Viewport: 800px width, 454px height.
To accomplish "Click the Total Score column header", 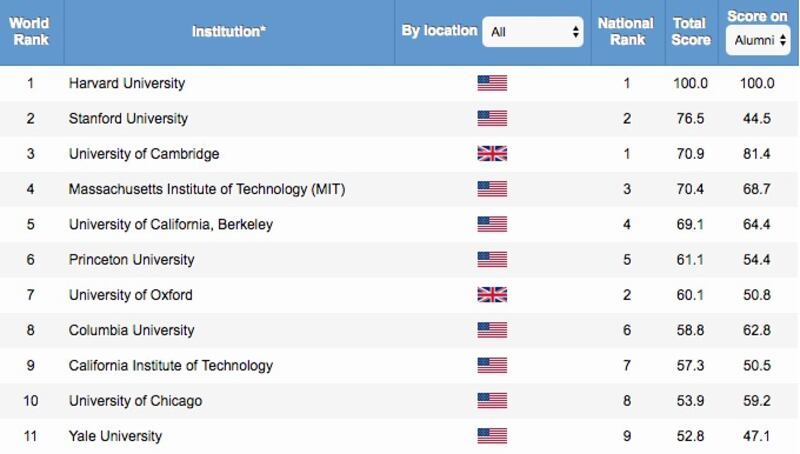I will coord(690,31).
